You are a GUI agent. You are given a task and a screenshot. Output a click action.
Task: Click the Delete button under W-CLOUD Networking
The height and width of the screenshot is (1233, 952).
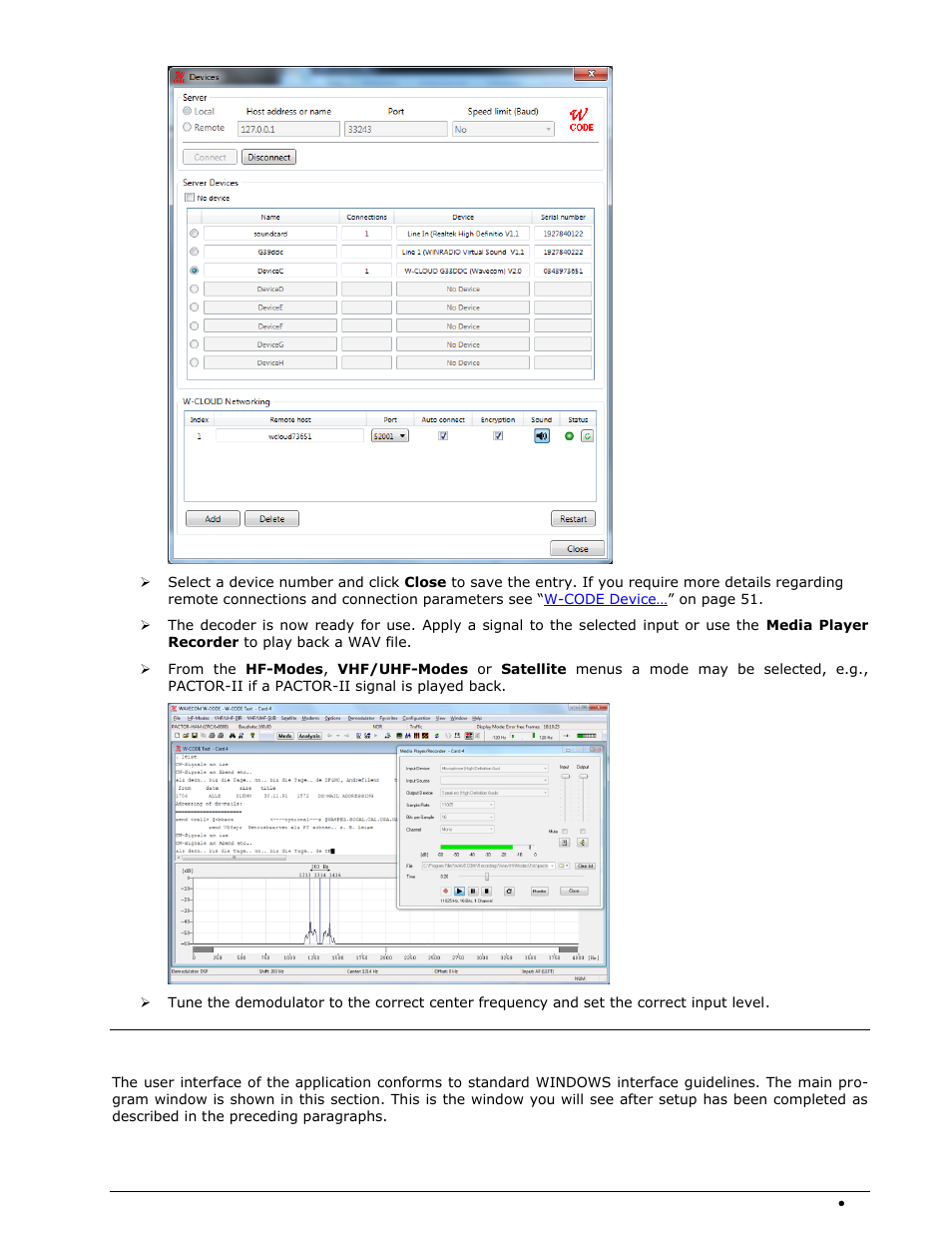coord(271,519)
